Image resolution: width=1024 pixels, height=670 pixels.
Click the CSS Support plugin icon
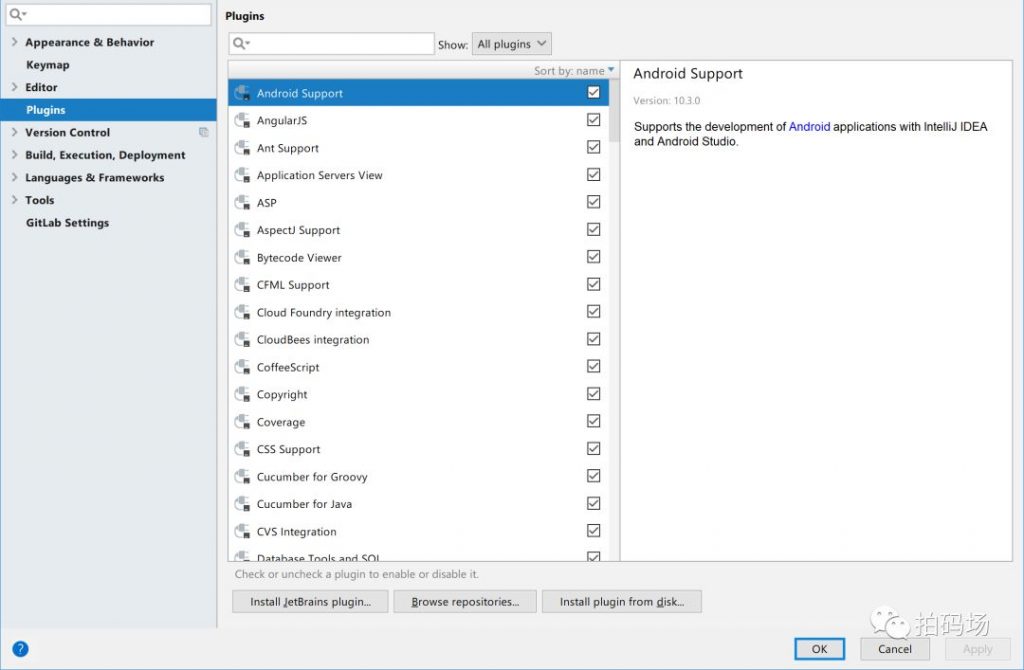(242, 449)
